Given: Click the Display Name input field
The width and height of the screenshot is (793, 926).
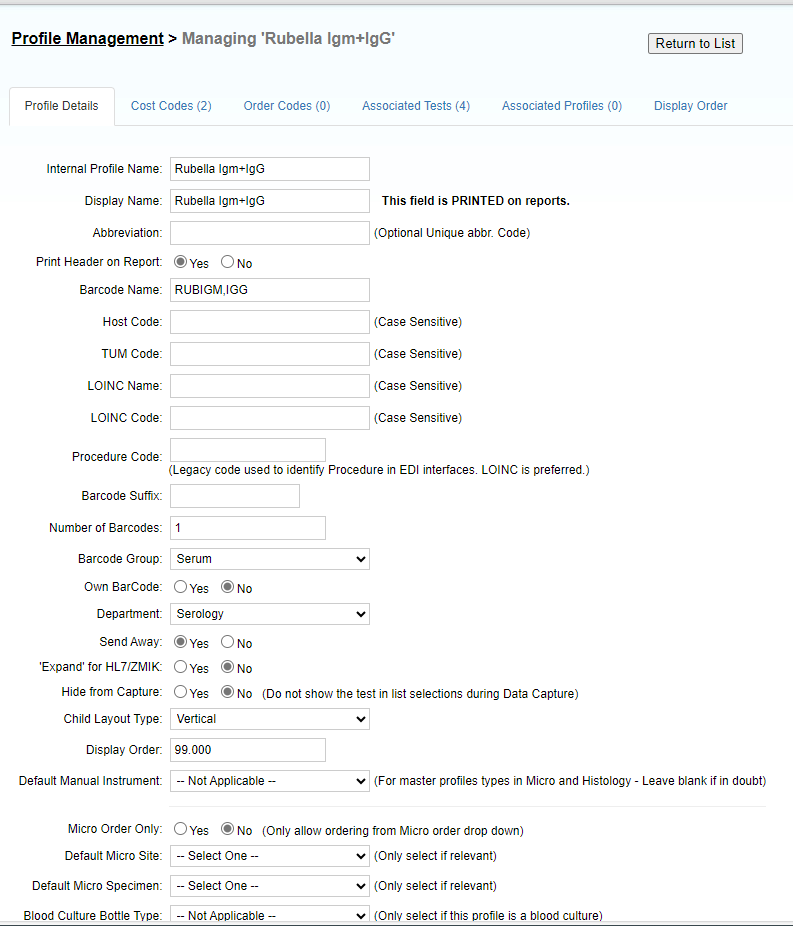Looking at the screenshot, I should click(x=270, y=201).
